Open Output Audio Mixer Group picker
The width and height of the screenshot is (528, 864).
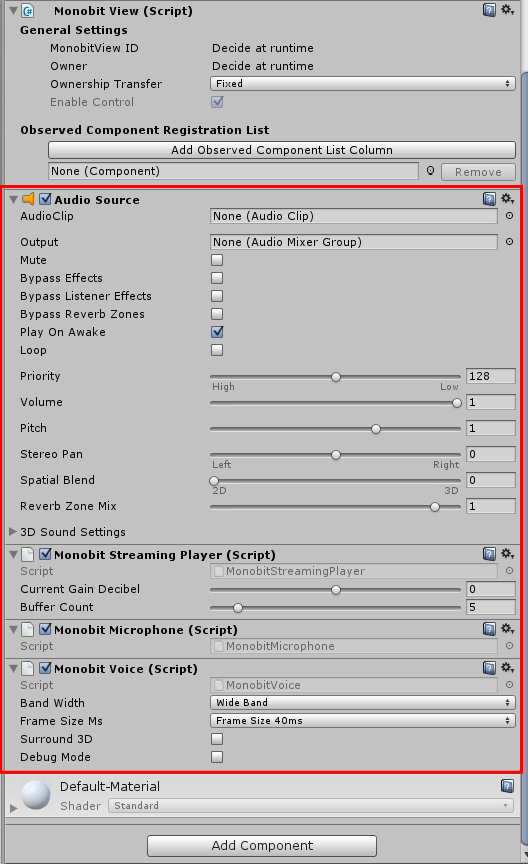(509, 242)
